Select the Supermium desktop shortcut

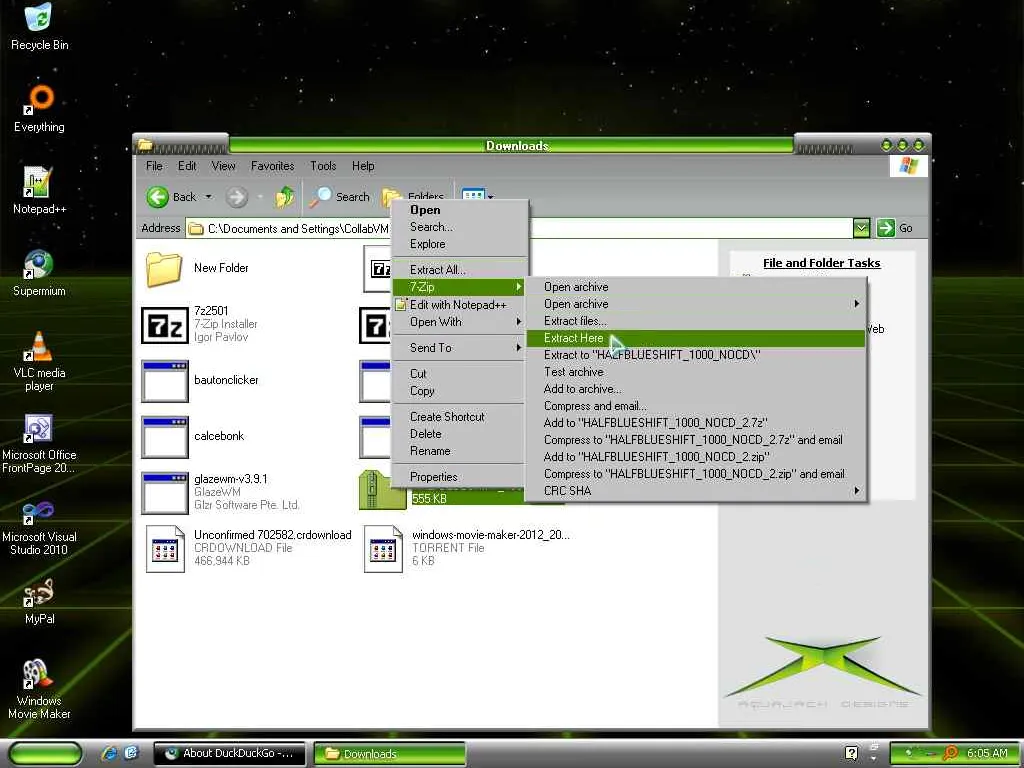pos(39,272)
